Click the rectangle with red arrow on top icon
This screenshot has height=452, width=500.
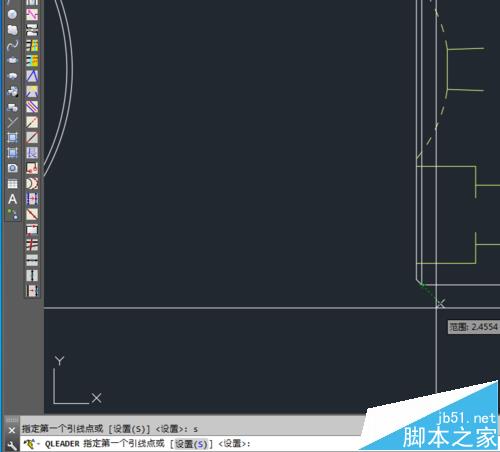32,230
